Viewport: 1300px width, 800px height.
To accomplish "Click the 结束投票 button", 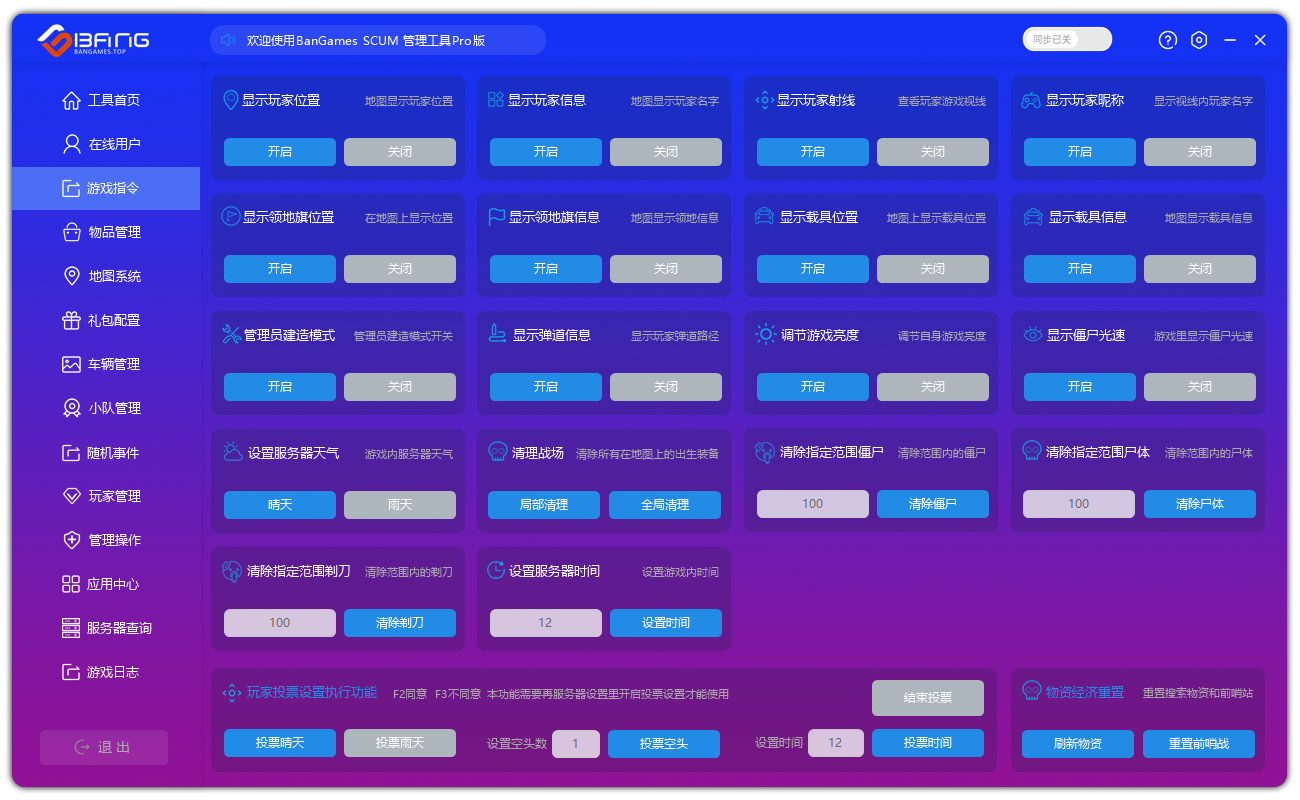I will (x=927, y=698).
